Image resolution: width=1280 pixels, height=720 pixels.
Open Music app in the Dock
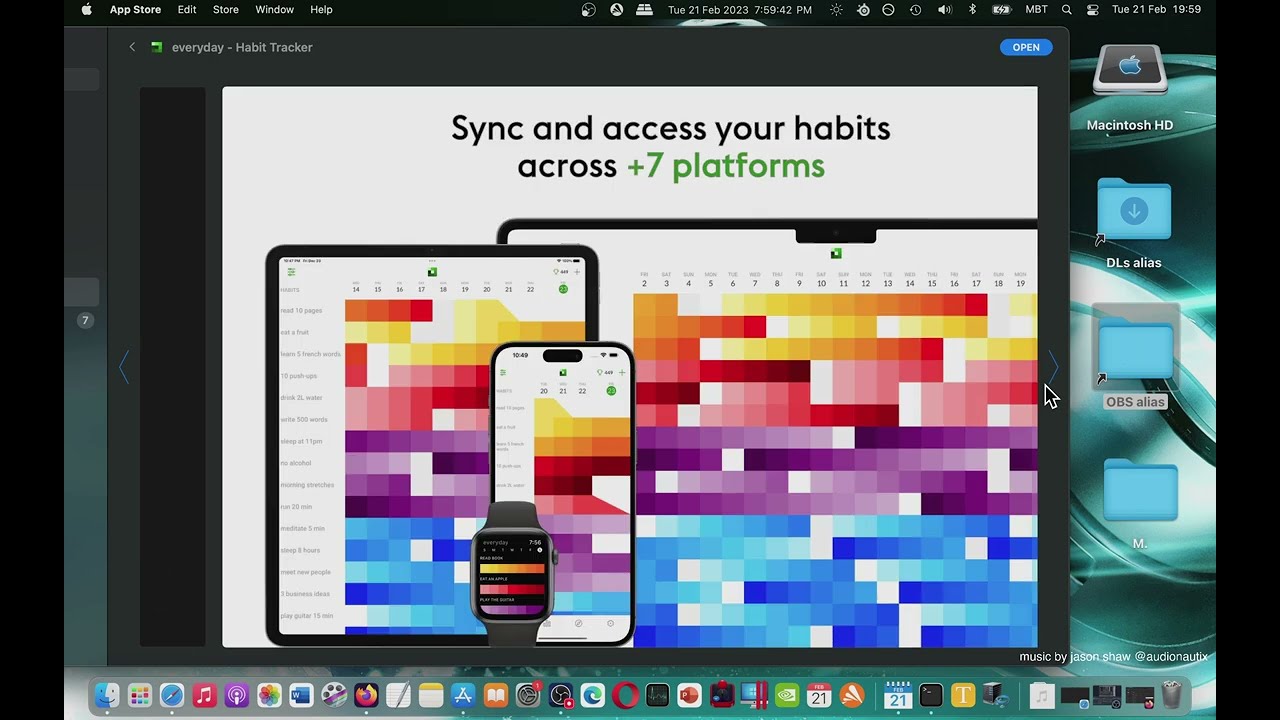click(204, 695)
